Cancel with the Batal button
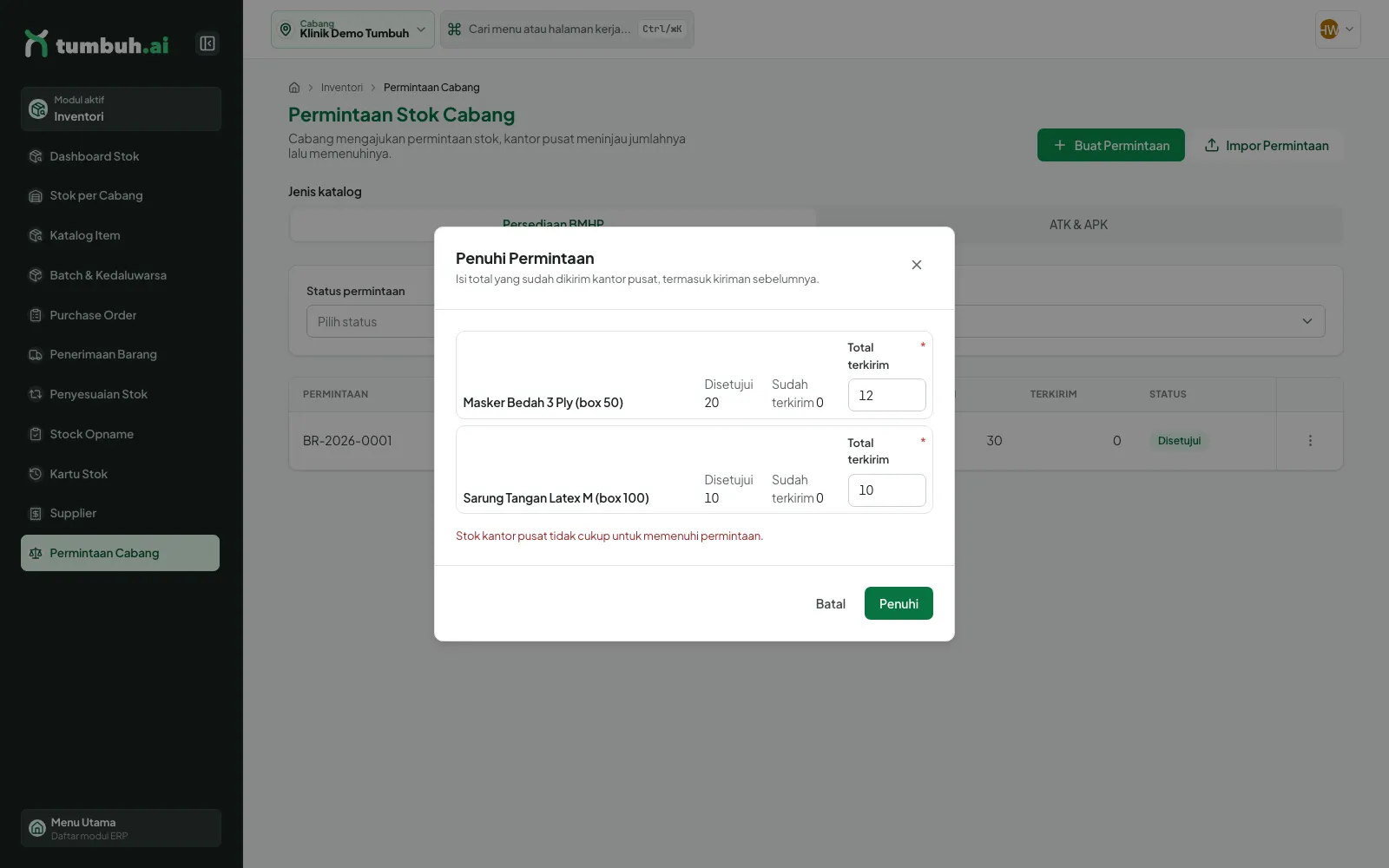Image resolution: width=1389 pixels, height=868 pixels. tap(830, 603)
